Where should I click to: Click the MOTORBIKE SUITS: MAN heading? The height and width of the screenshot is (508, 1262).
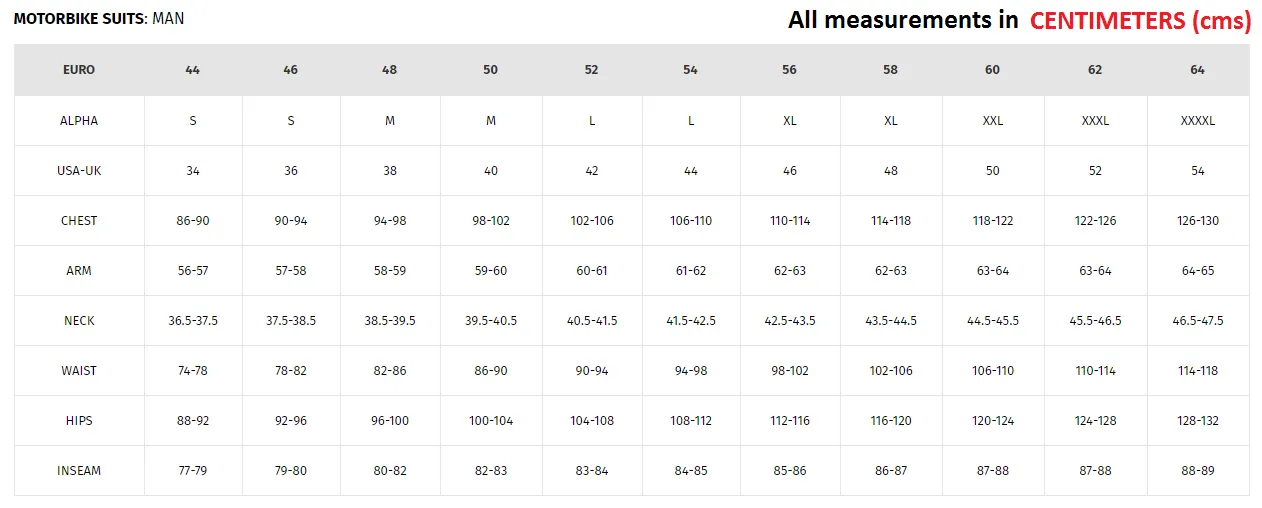99,18
